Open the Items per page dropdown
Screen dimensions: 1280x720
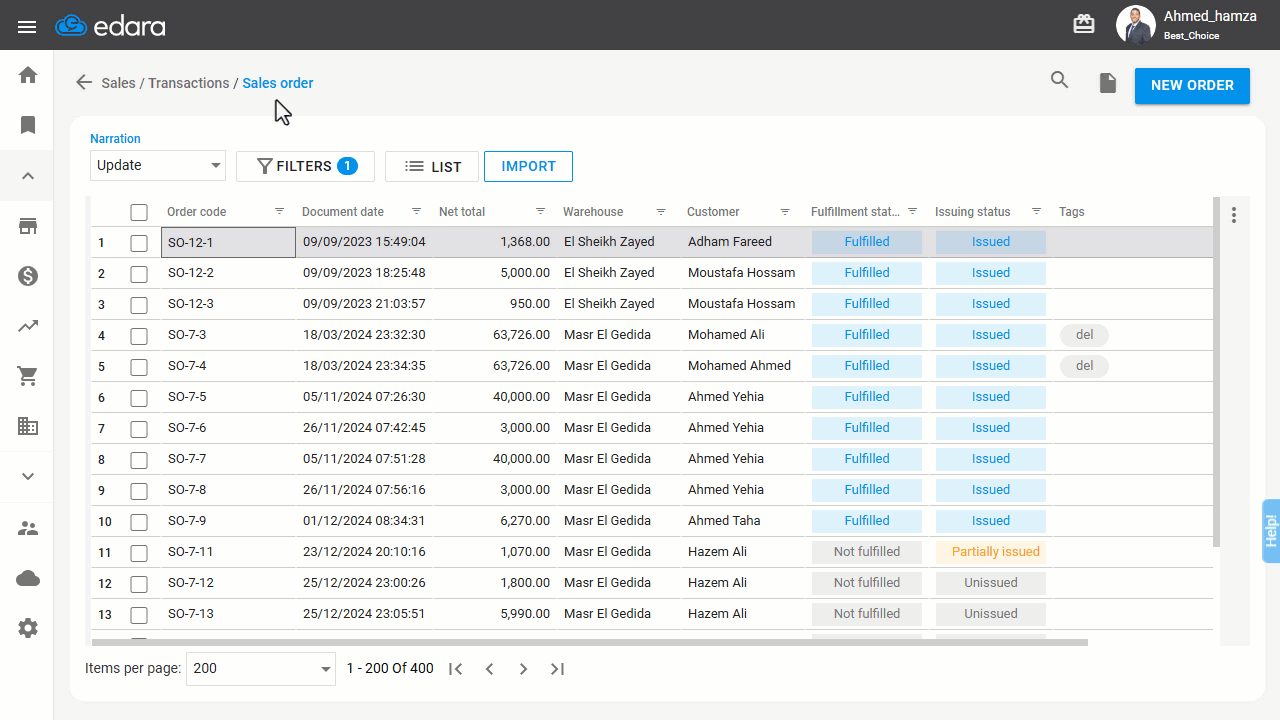261,669
